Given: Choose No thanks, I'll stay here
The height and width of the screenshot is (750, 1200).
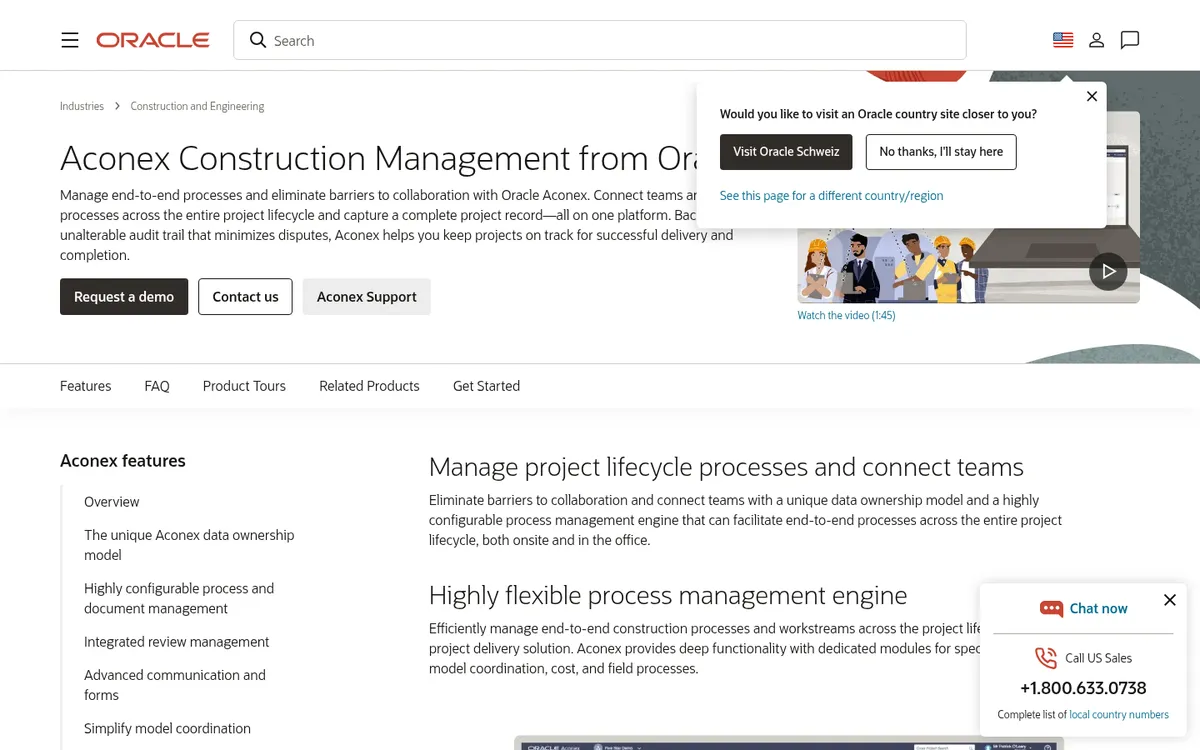Looking at the screenshot, I should (x=941, y=152).
